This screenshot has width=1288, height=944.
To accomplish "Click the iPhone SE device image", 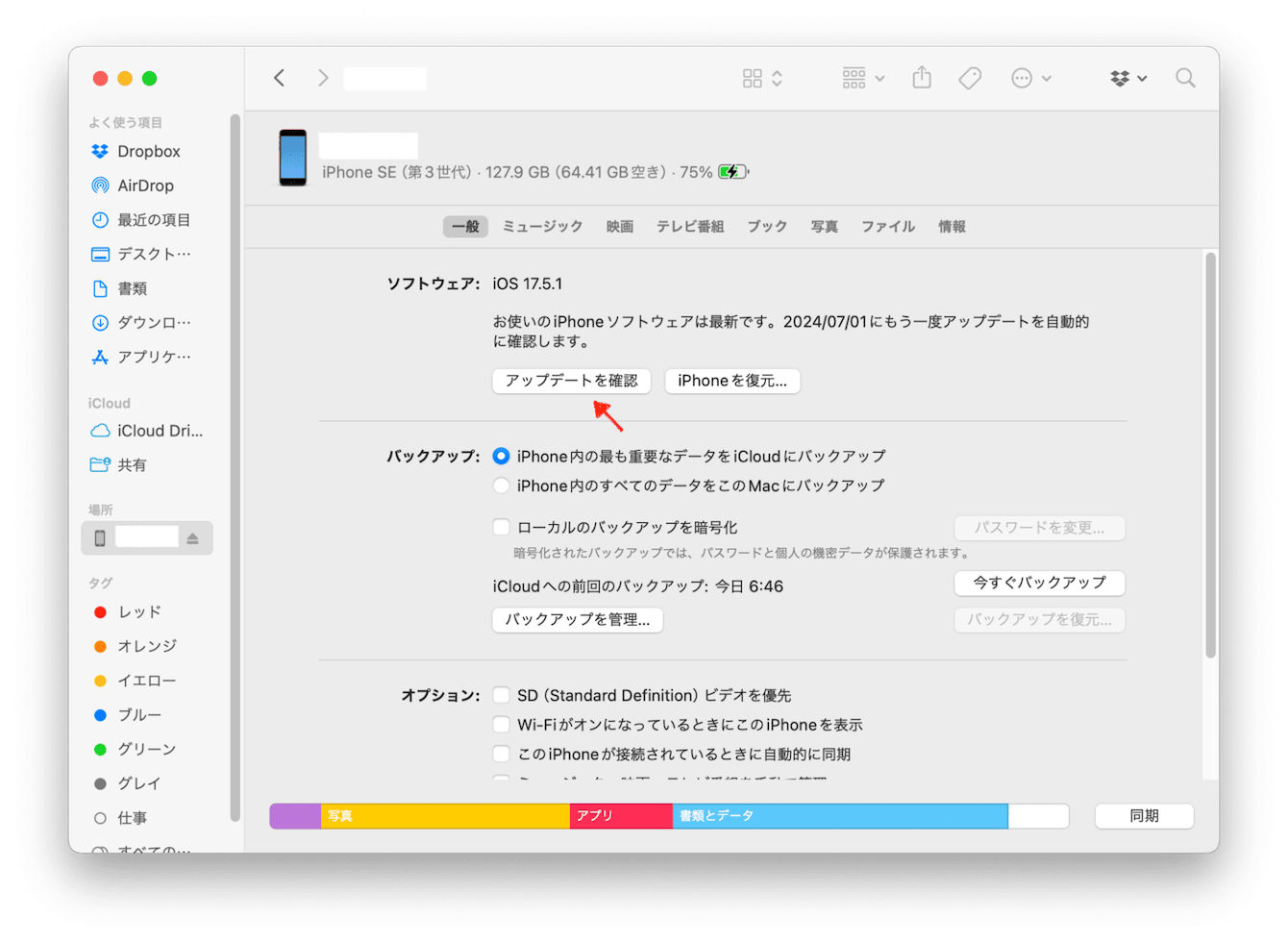I will 293,158.
